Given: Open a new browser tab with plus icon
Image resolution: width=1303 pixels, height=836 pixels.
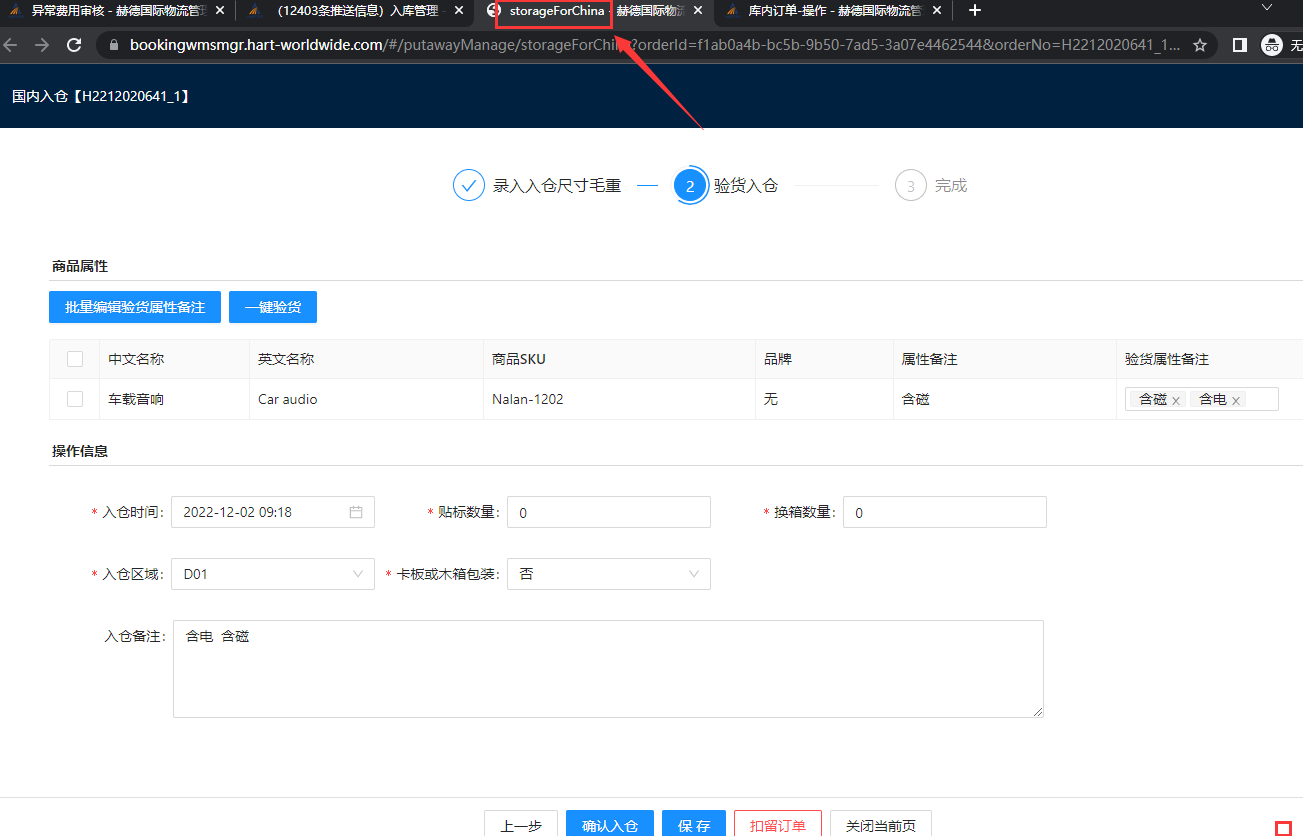Looking at the screenshot, I should (x=975, y=10).
